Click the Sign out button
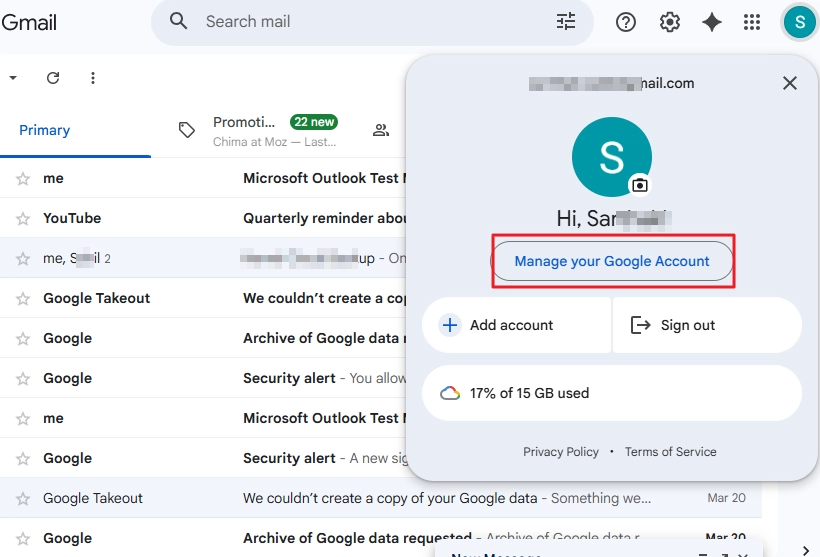This screenshot has height=557, width=820. (x=707, y=325)
